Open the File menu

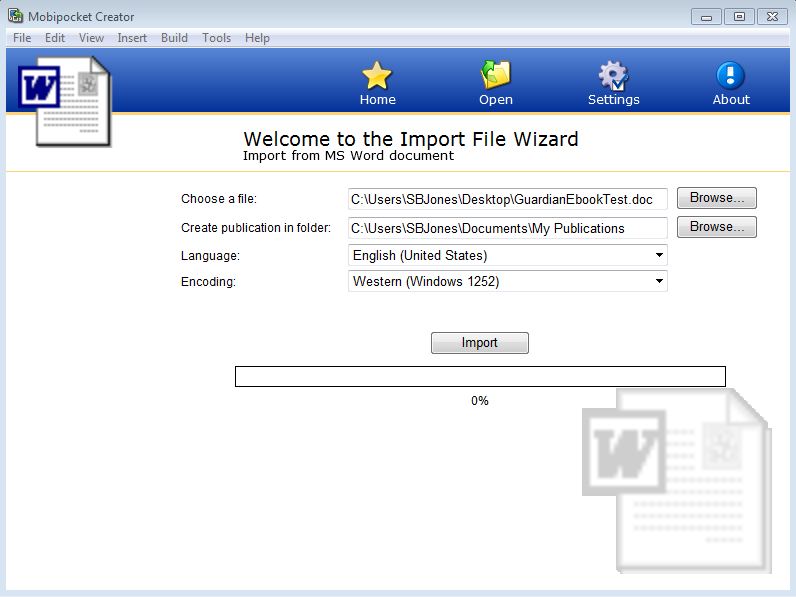click(x=22, y=38)
